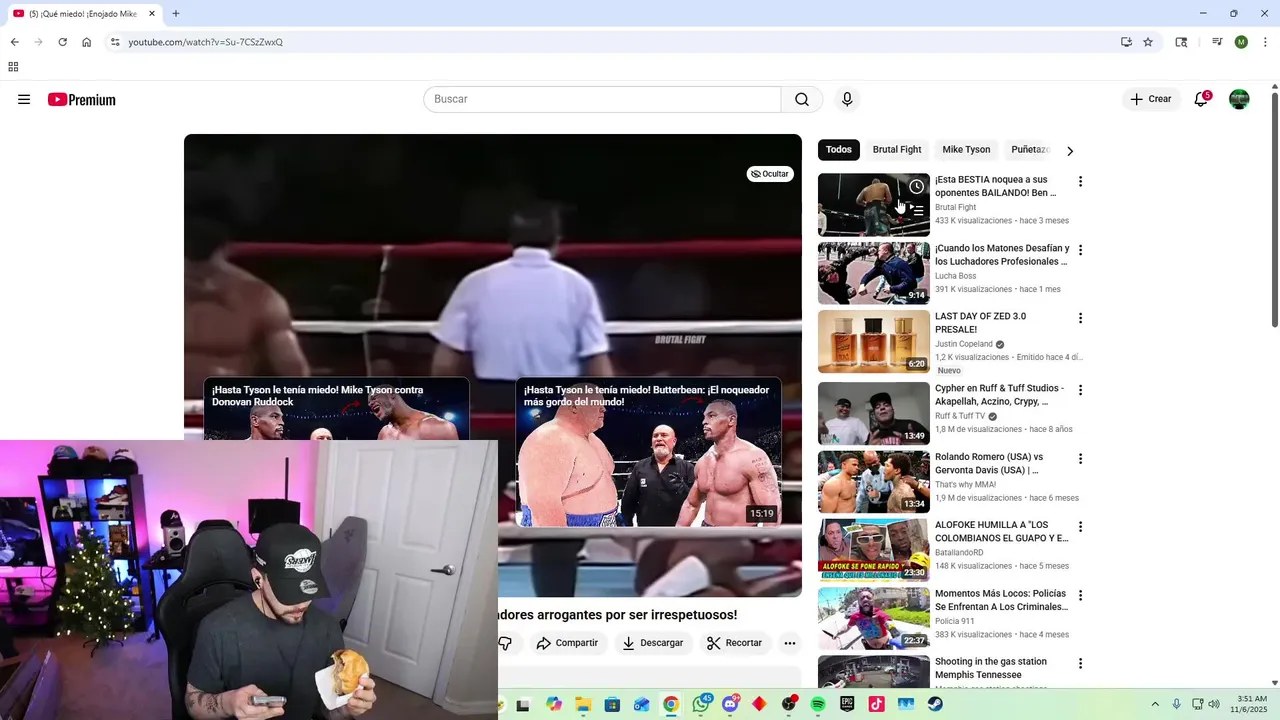Install app icon in address bar
Screen dimensions: 1280x720
click(1126, 42)
